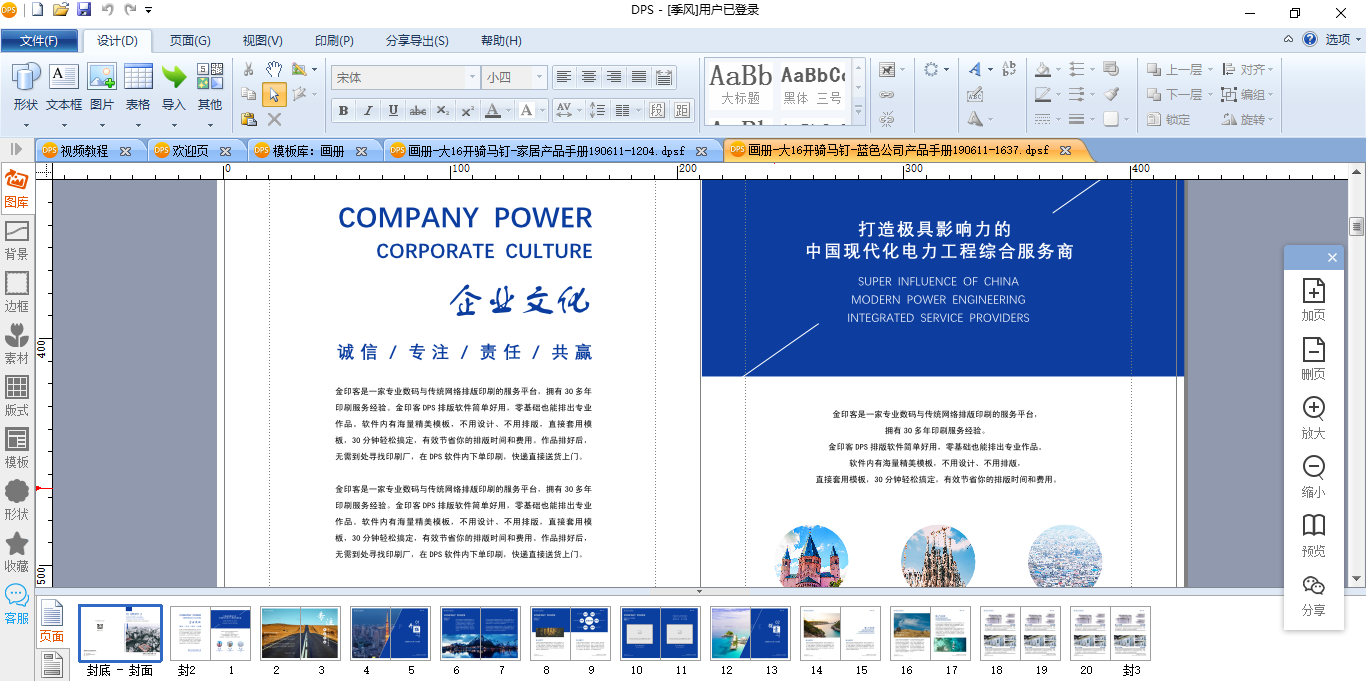Toggle underline text formatting
Image resolution: width=1366 pixels, height=681 pixels.
(x=393, y=110)
